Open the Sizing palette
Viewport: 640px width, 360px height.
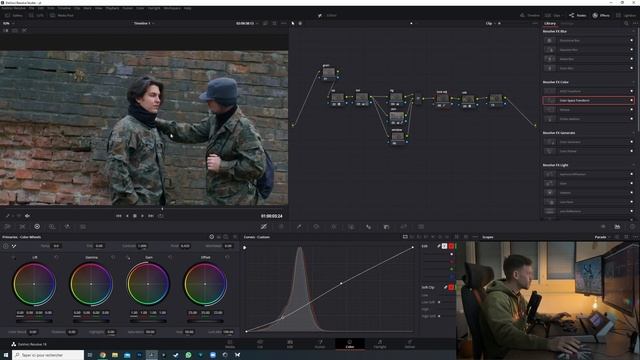[403, 227]
